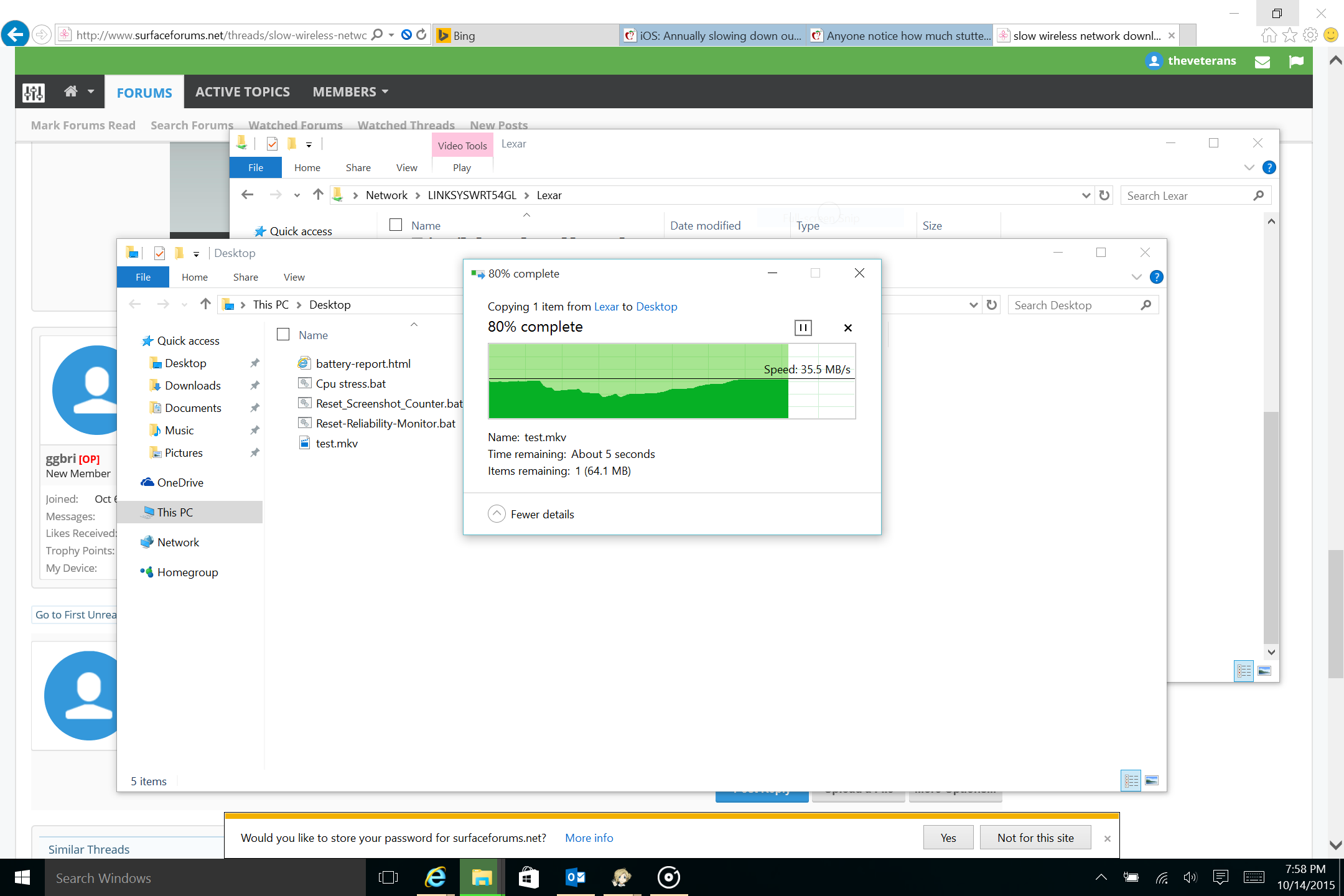Click Search Desktop field
Viewport: 1344px width, 896px height.
1083,305
